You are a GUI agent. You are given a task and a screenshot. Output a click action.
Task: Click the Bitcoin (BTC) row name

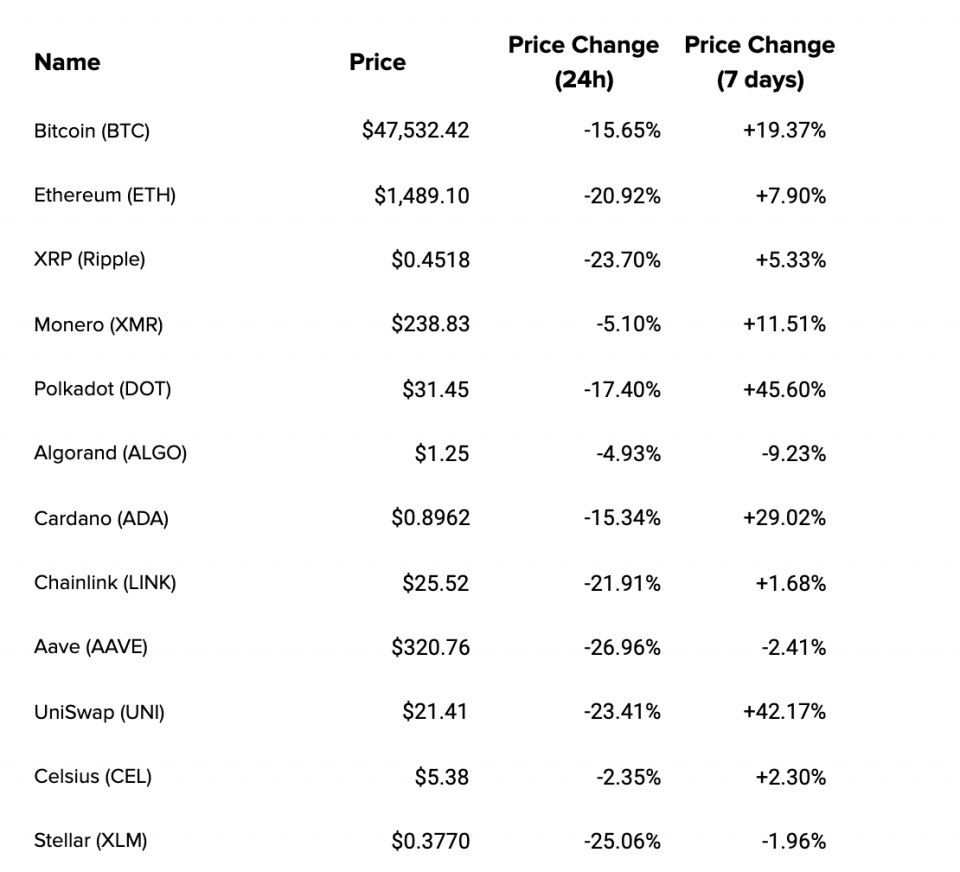pyautogui.click(x=92, y=131)
